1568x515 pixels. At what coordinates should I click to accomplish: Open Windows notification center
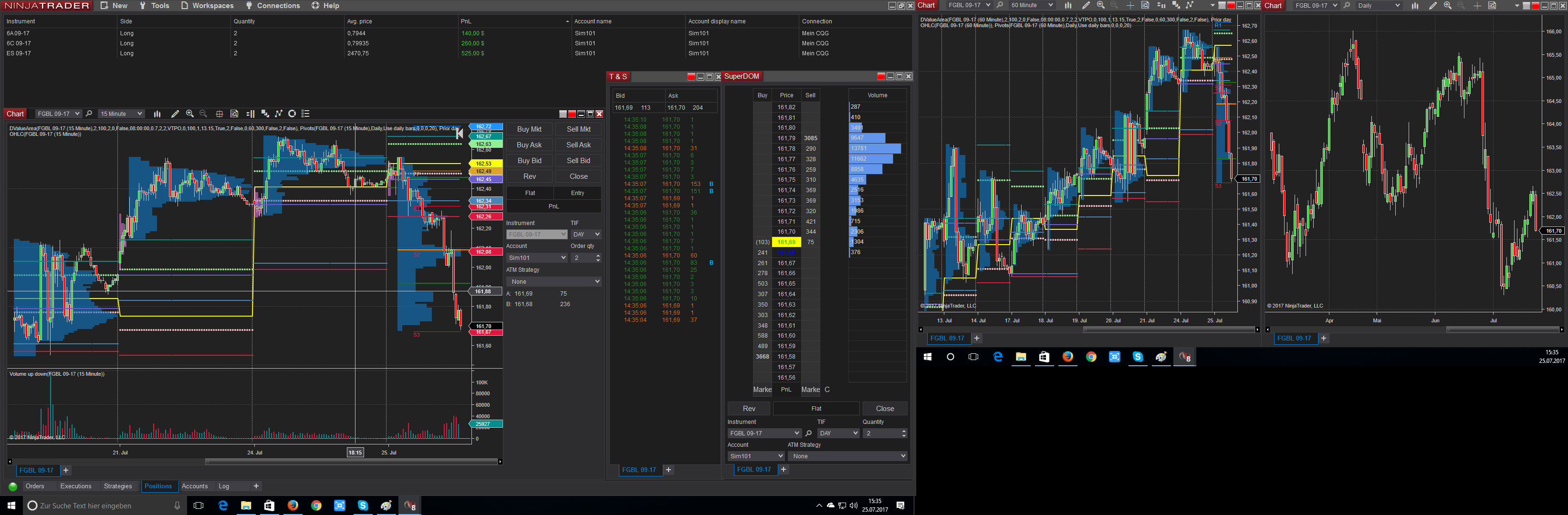(900, 505)
